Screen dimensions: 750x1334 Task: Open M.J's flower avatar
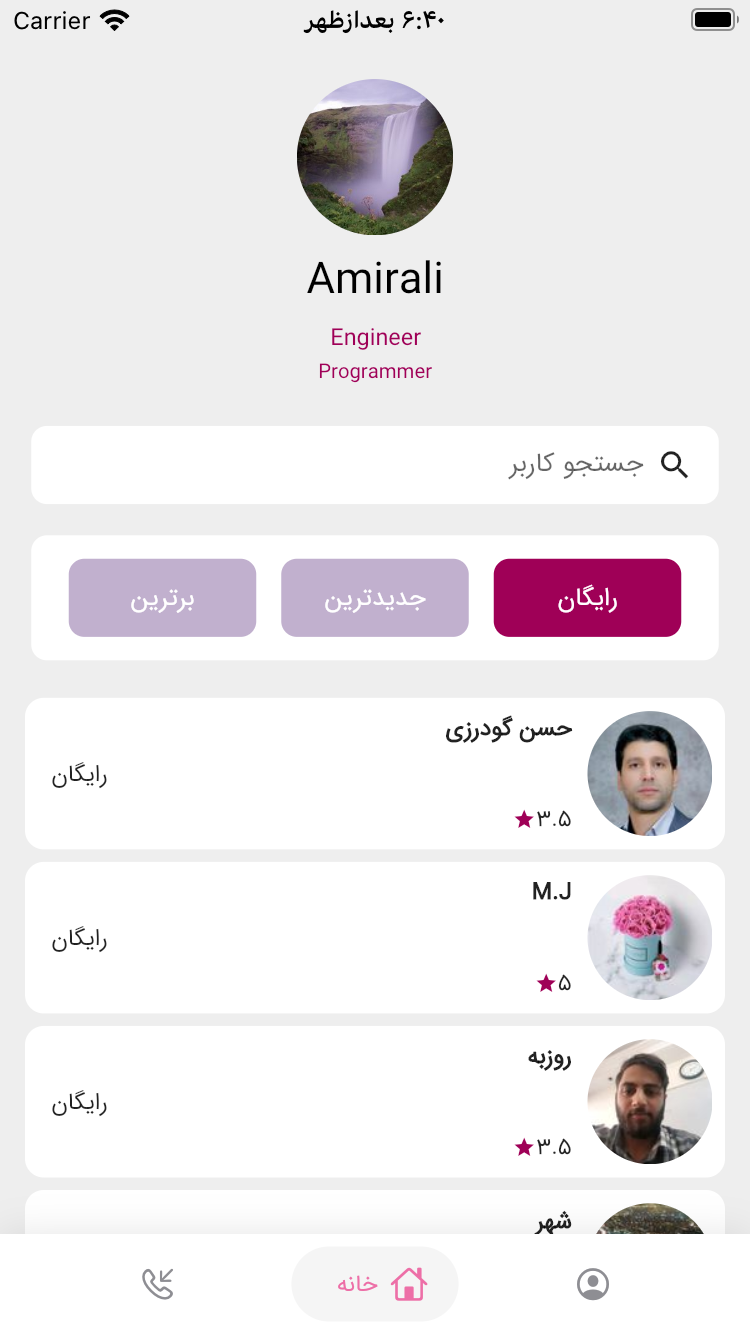(649, 938)
